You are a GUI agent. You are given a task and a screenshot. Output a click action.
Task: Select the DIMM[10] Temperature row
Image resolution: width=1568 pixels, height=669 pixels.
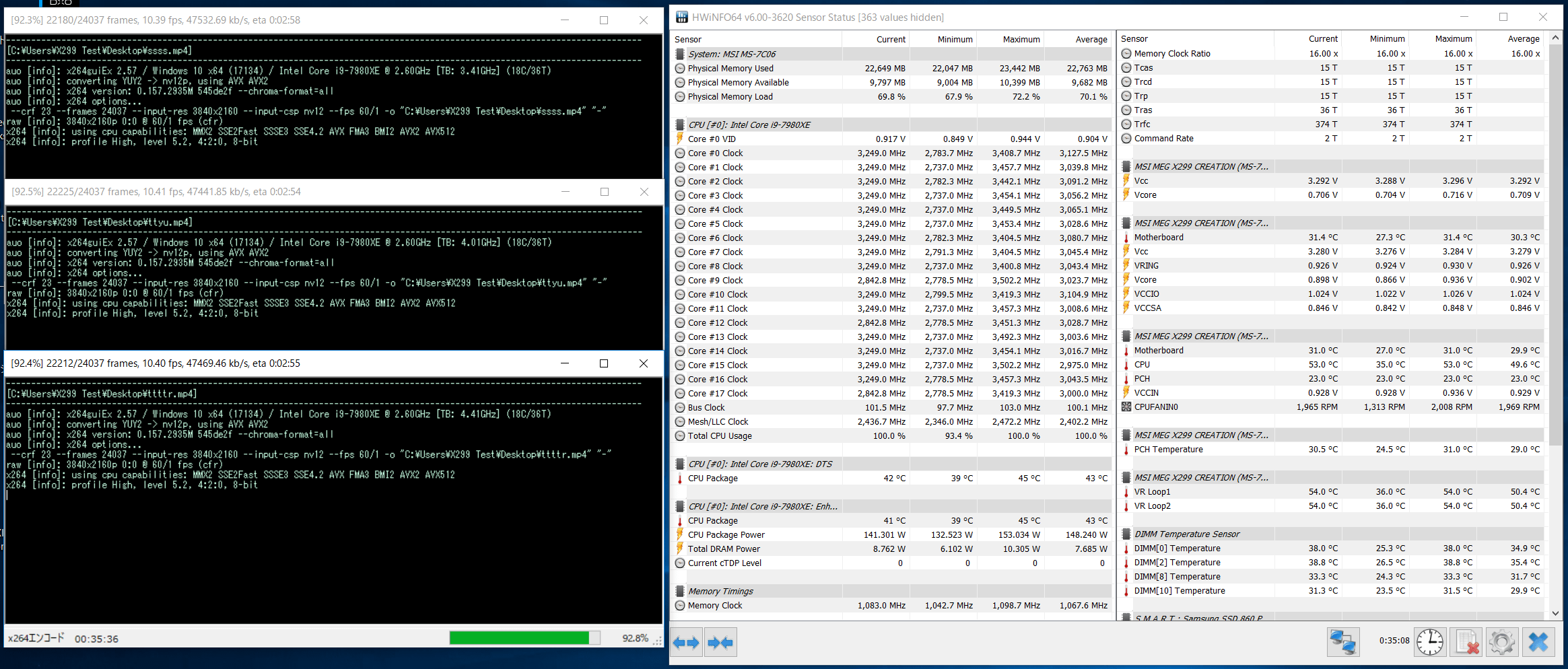pos(1331,590)
